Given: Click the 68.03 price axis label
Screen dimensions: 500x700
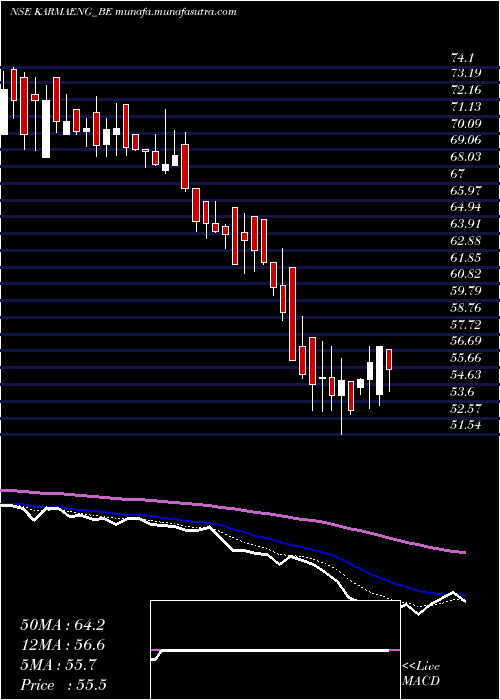Looking at the screenshot, I should [x=466, y=157].
